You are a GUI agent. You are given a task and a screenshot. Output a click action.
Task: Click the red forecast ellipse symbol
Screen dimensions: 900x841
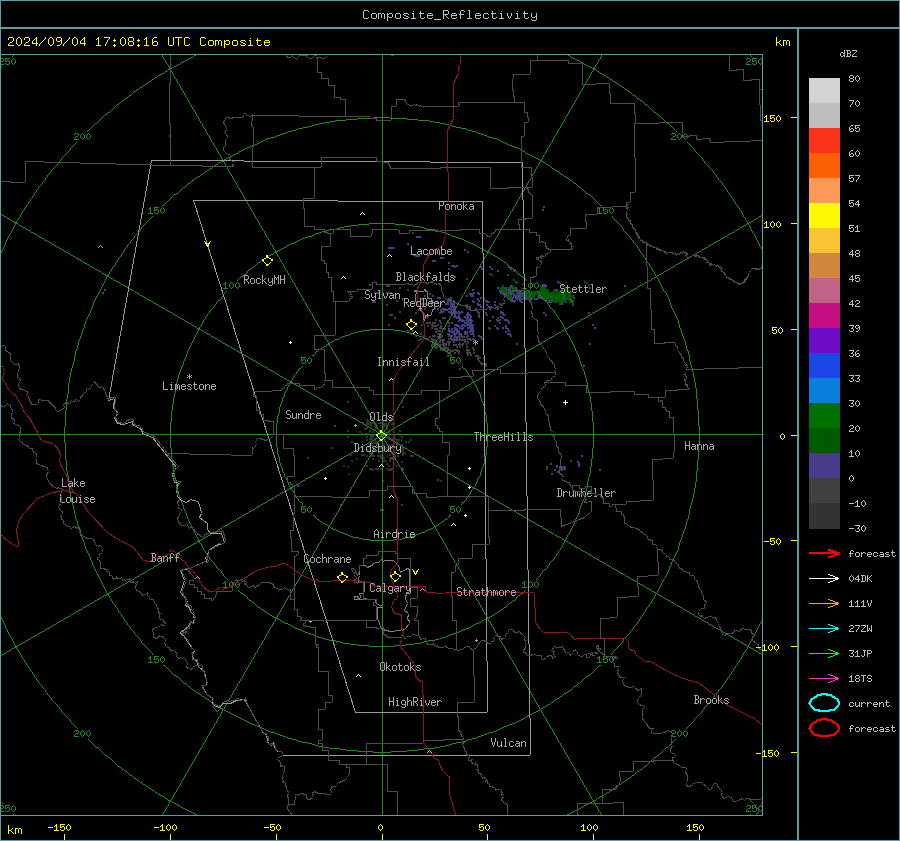(824, 728)
